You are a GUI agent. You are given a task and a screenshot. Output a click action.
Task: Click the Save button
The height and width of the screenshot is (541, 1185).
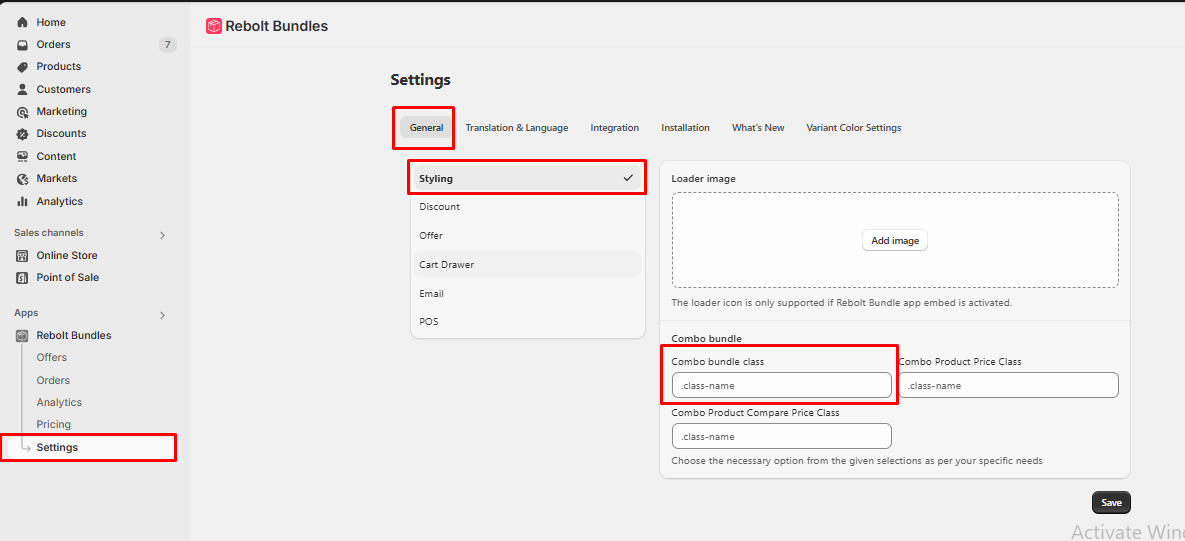tap(1111, 502)
